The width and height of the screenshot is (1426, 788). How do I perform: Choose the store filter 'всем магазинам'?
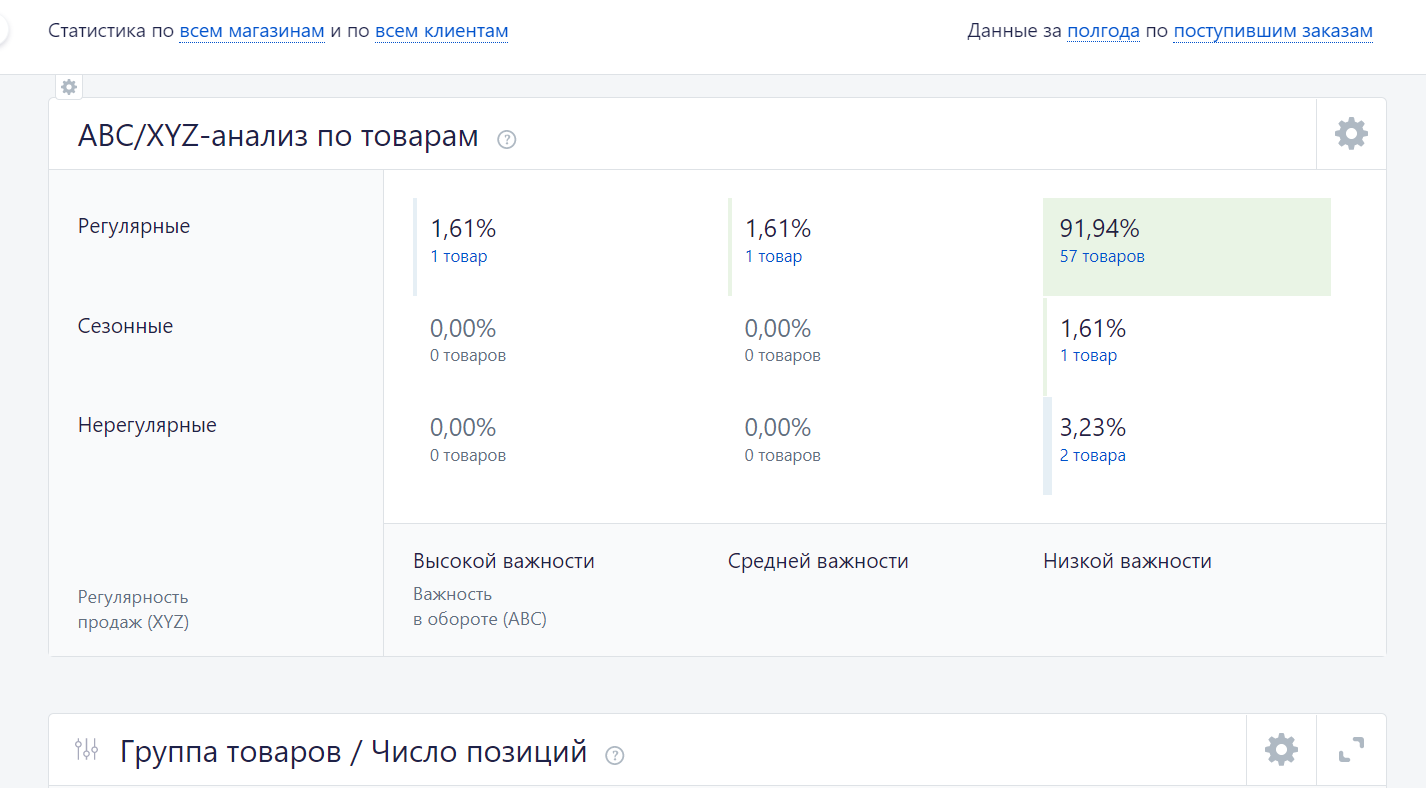click(x=252, y=31)
